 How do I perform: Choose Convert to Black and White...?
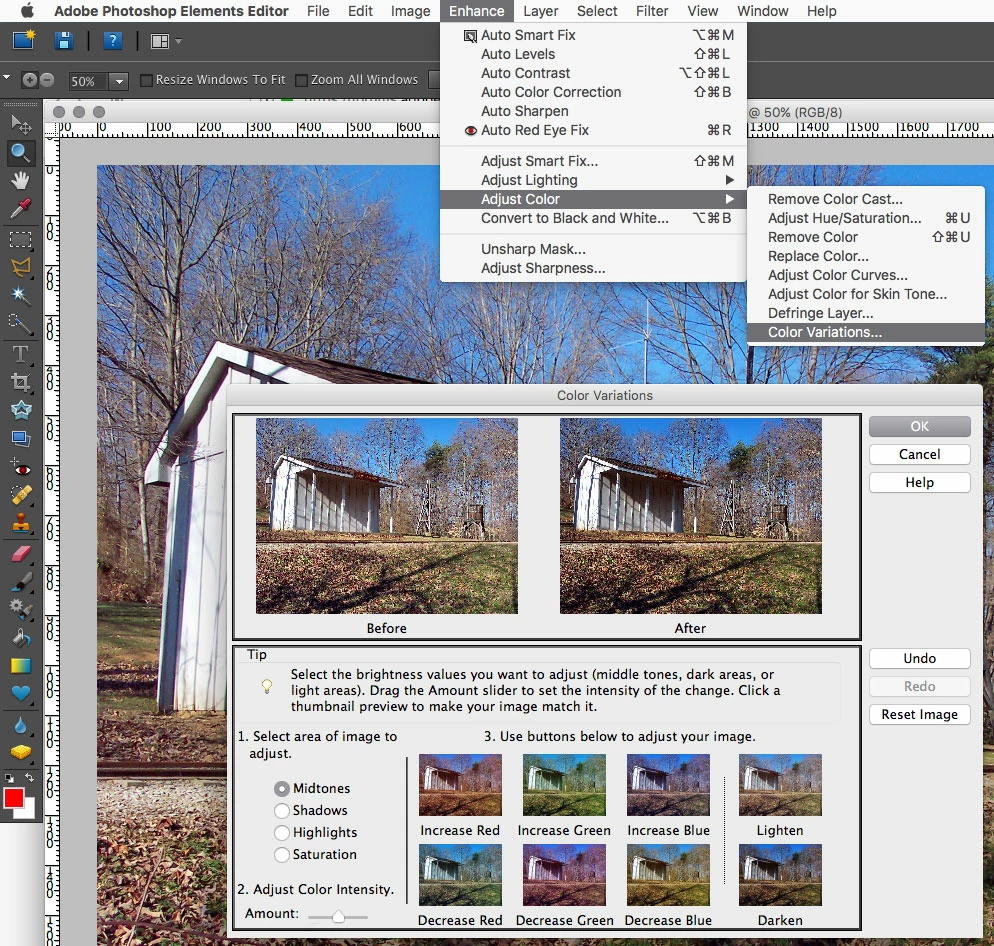[593, 218]
